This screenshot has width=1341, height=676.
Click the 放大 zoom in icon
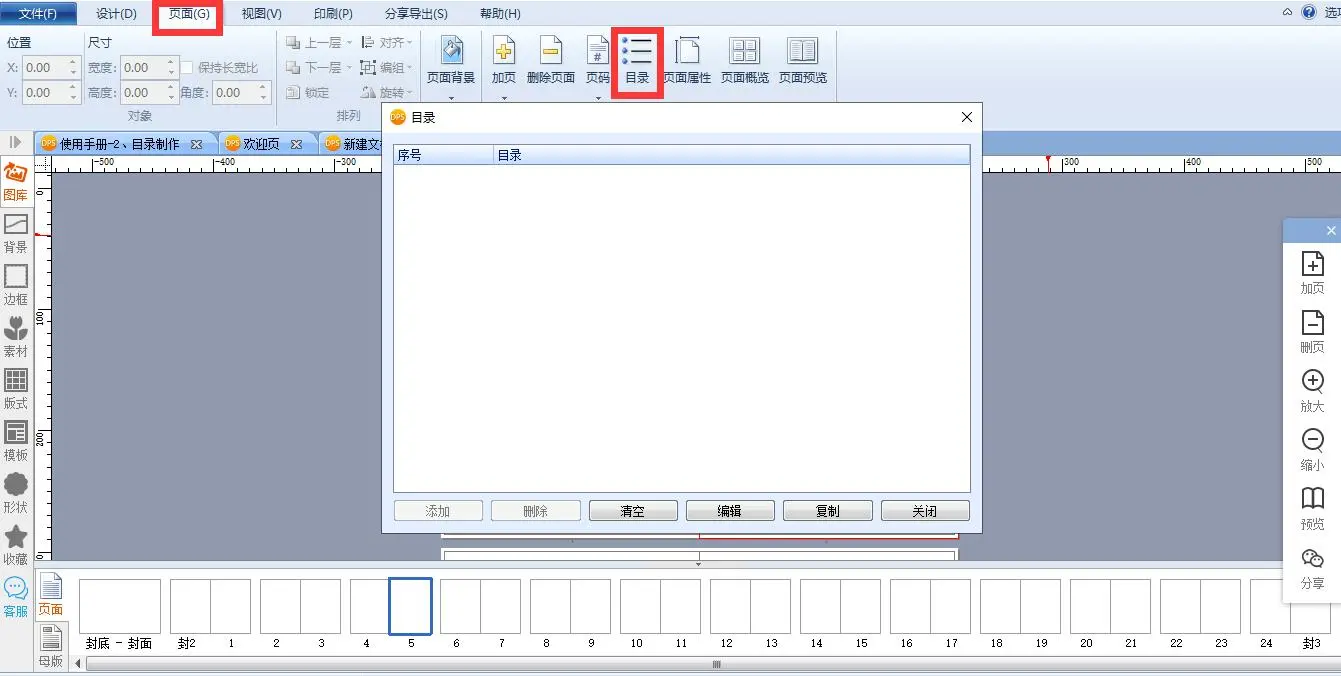tap(1312, 391)
